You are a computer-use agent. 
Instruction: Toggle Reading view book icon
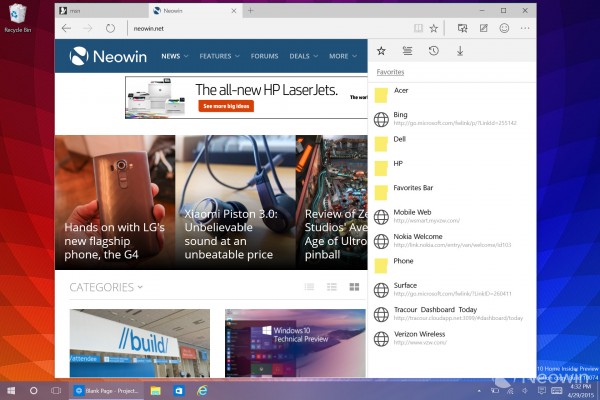(x=417, y=29)
